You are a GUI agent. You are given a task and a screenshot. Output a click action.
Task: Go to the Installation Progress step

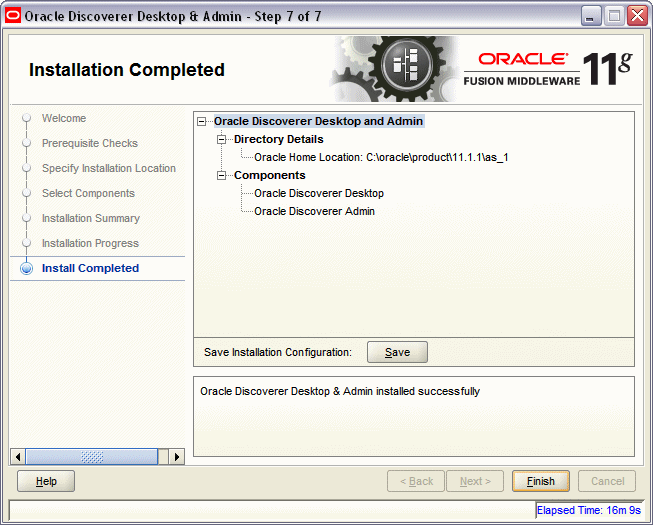tap(90, 243)
